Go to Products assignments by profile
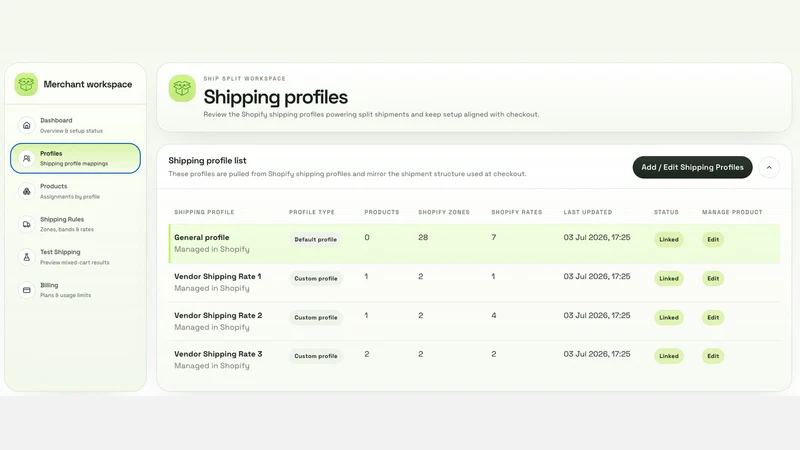800x450 pixels. point(76,191)
